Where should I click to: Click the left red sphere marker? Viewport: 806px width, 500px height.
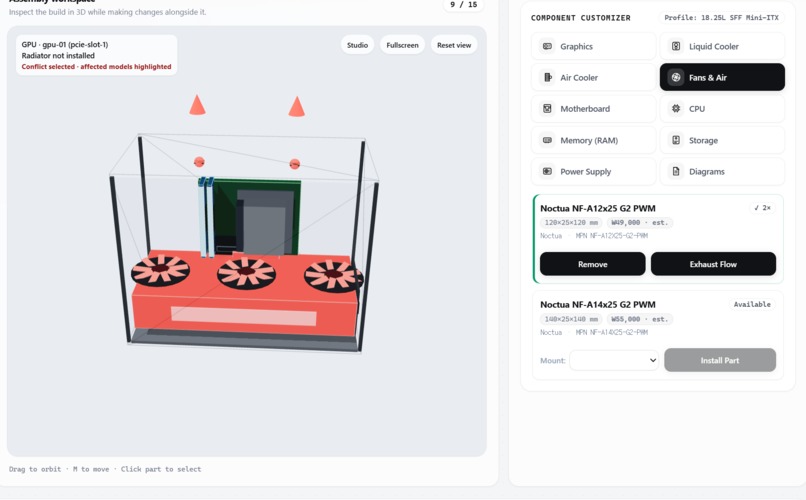[x=199, y=162]
